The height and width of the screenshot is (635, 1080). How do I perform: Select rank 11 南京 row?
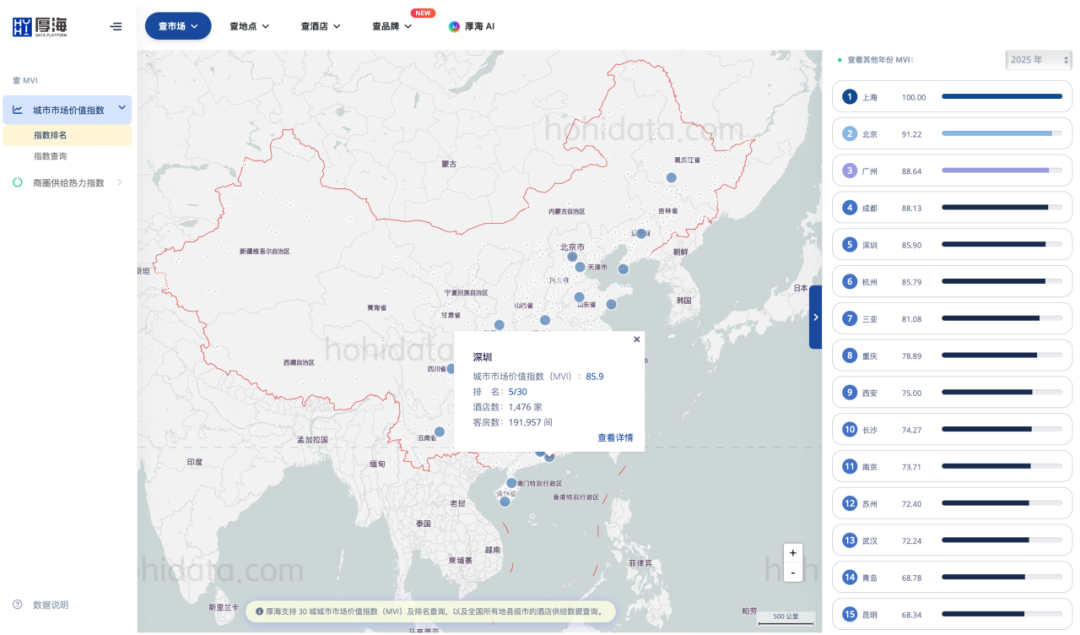(952, 467)
